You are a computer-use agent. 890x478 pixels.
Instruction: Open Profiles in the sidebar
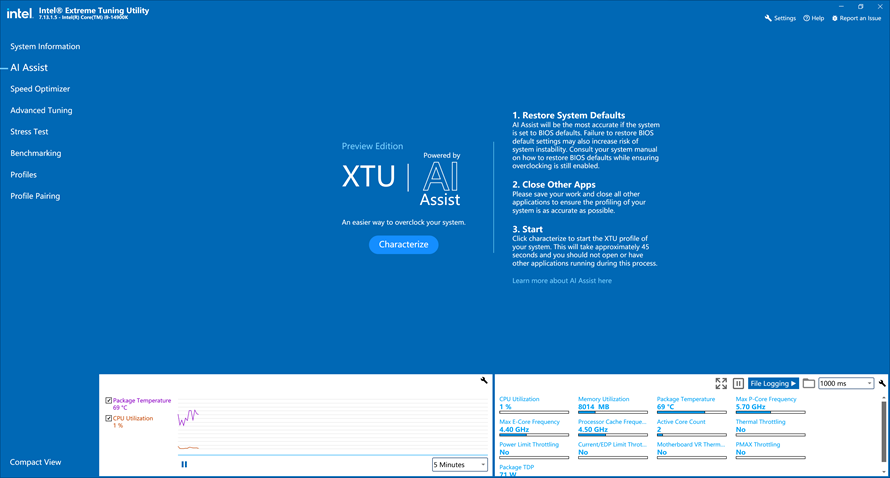[x=23, y=175]
